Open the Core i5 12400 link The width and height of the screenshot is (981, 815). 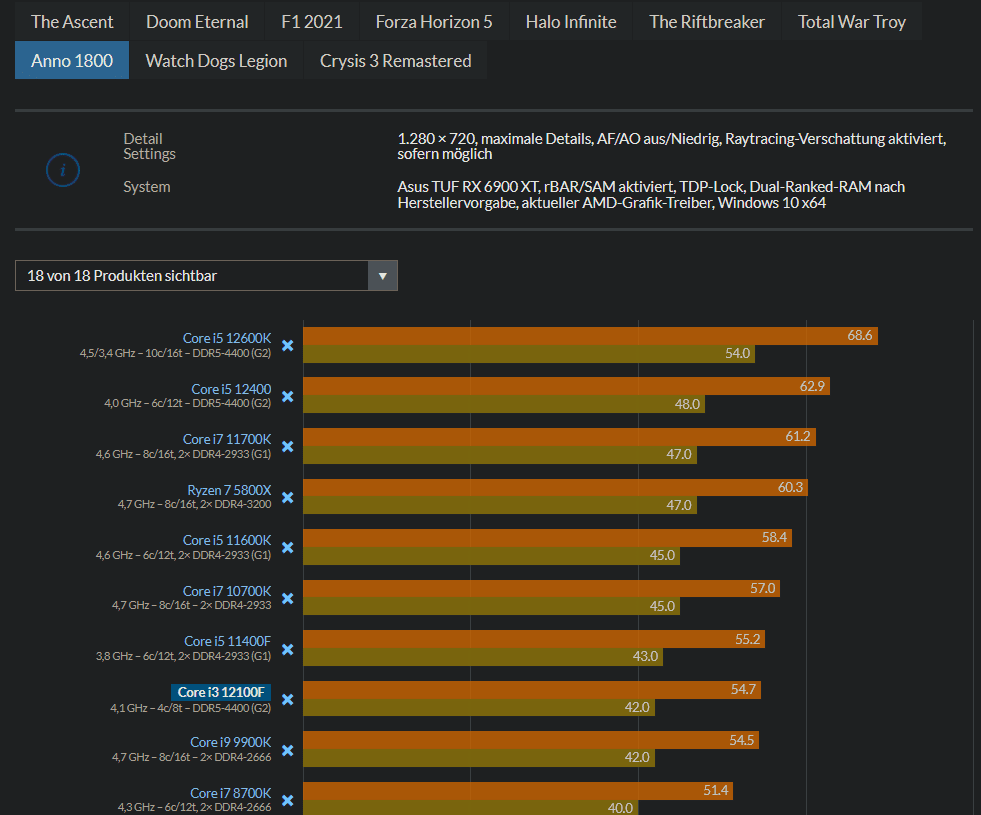tap(231, 389)
